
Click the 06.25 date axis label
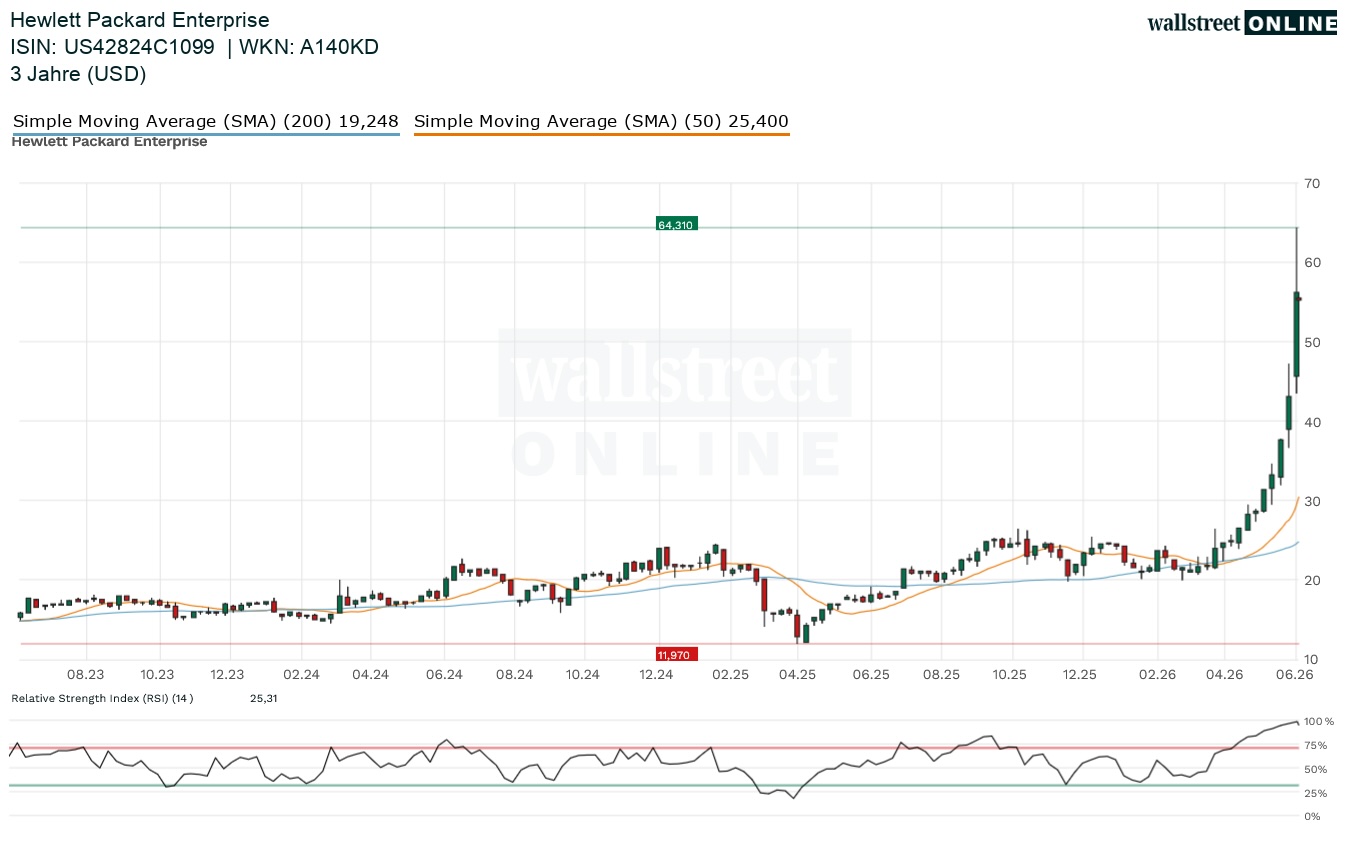pyautogui.click(x=870, y=675)
